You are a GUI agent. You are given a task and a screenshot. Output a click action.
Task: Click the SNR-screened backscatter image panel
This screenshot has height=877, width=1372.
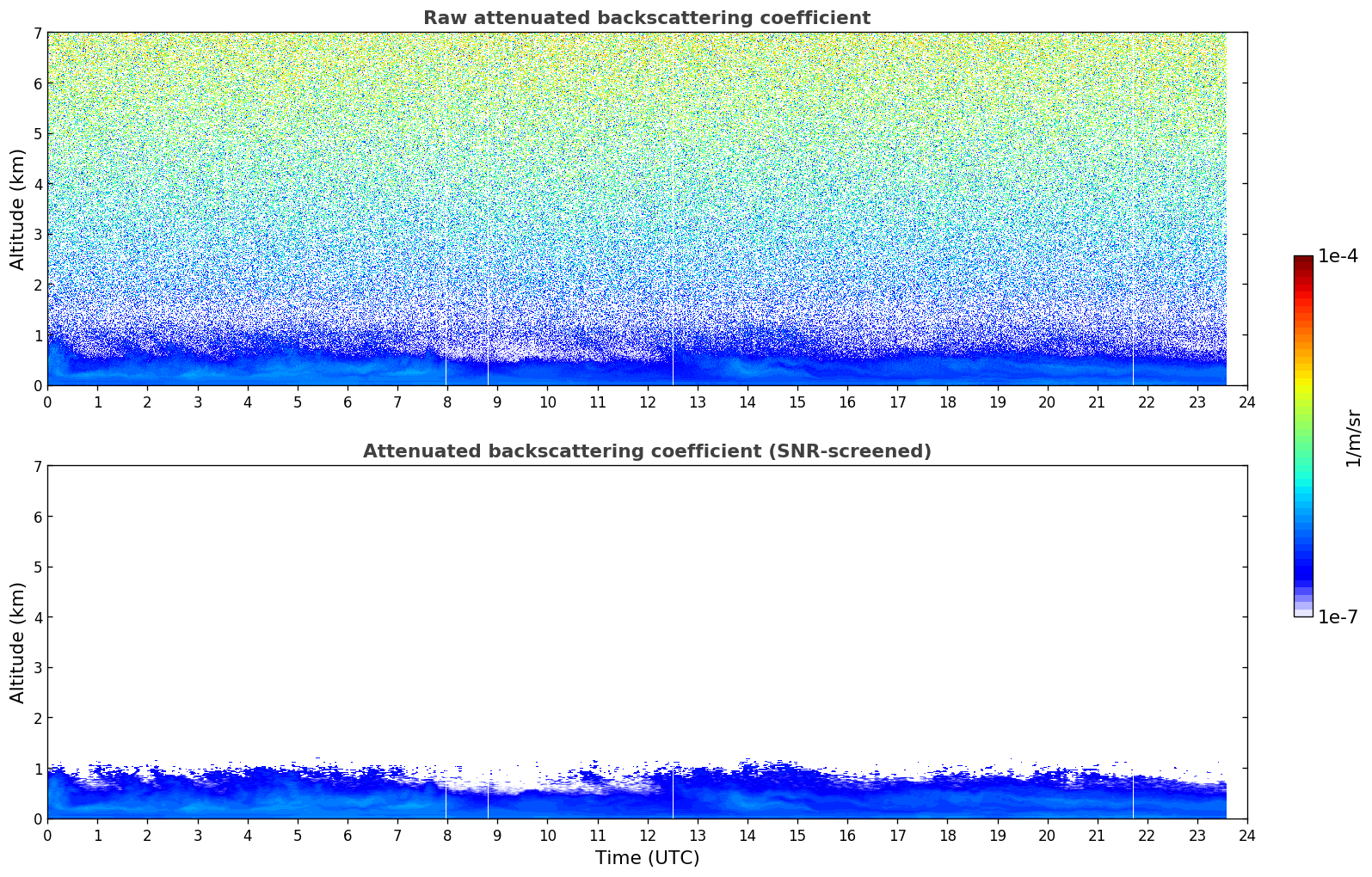tap(647, 642)
